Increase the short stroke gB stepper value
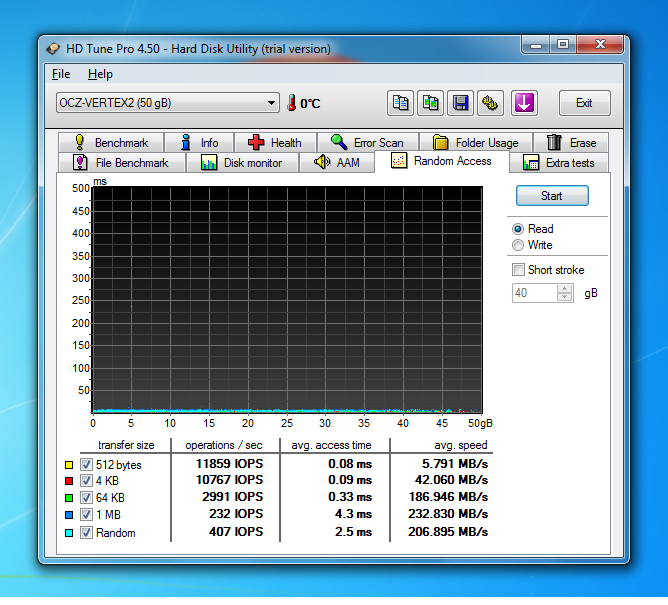Image resolution: width=668 pixels, height=605 pixels. [565, 289]
